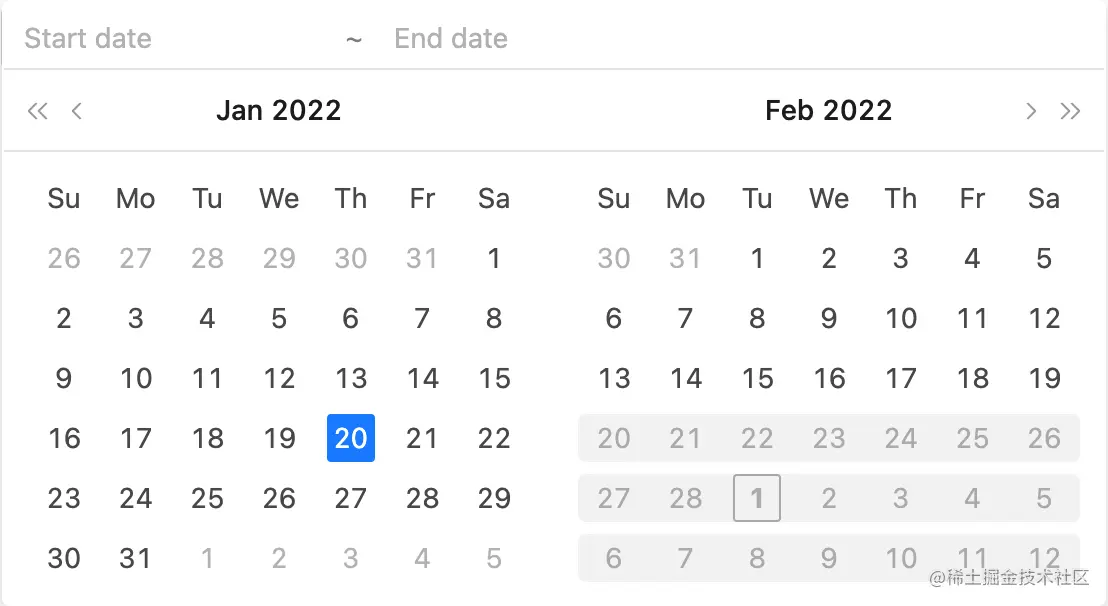Select greyed December 26 in left calendar
Image resolution: width=1108 pixels, height=606 pixels.
(64, 258)
